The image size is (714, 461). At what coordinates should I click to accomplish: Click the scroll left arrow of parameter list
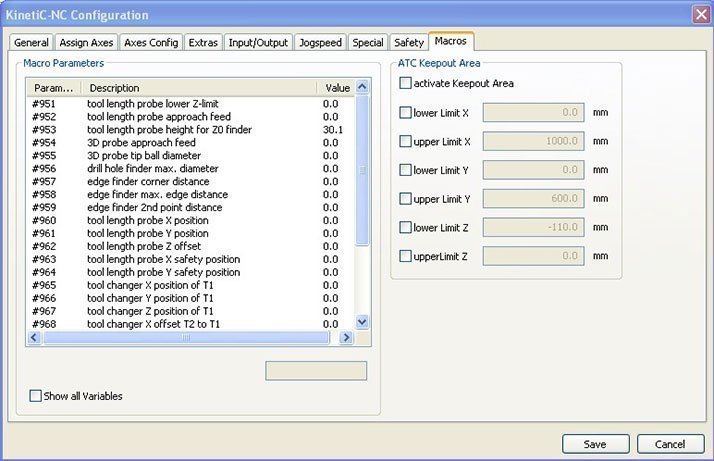point(34,338)
